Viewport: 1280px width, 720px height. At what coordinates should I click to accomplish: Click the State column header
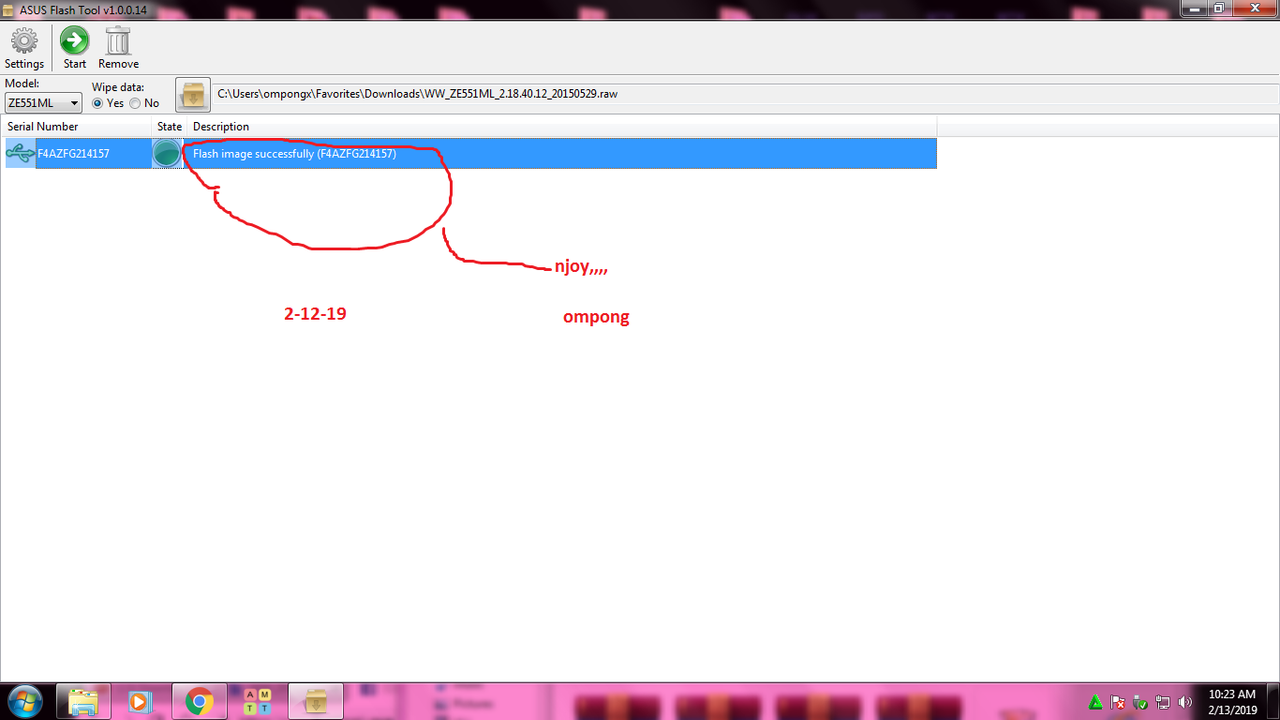click(169, 127)
